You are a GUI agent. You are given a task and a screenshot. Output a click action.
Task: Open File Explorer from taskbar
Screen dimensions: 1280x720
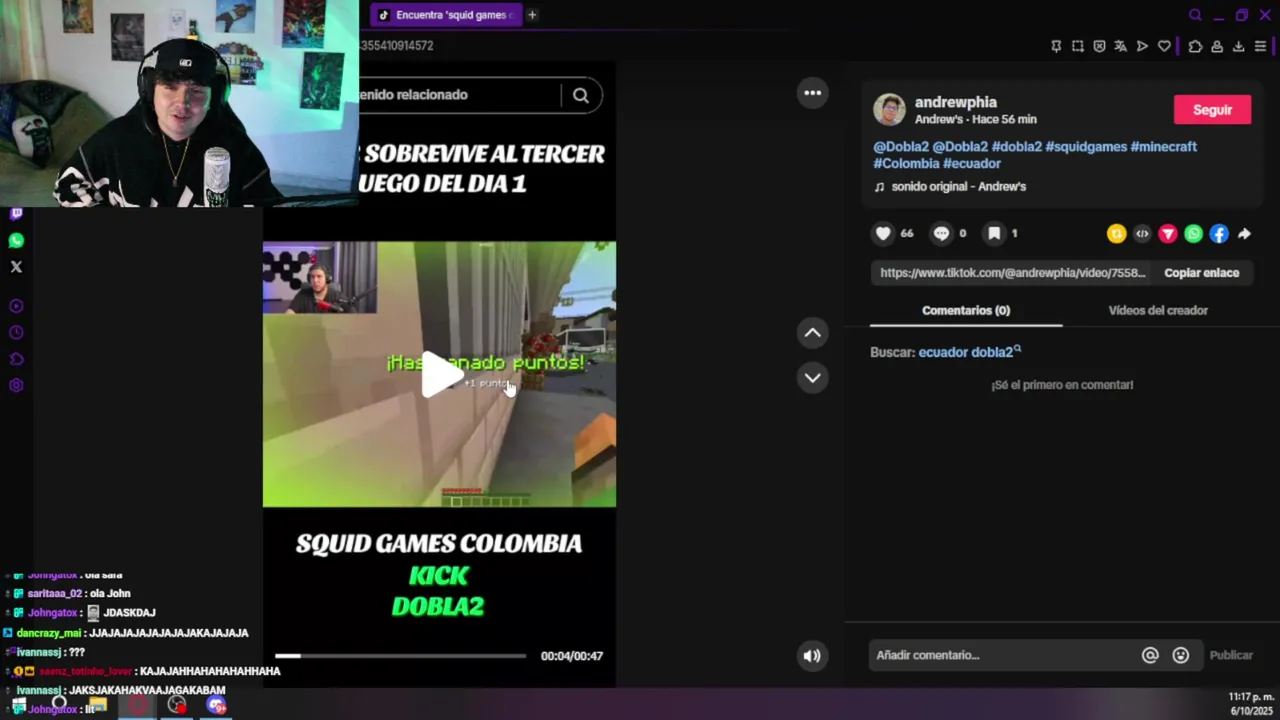click(x=97, y=706)
